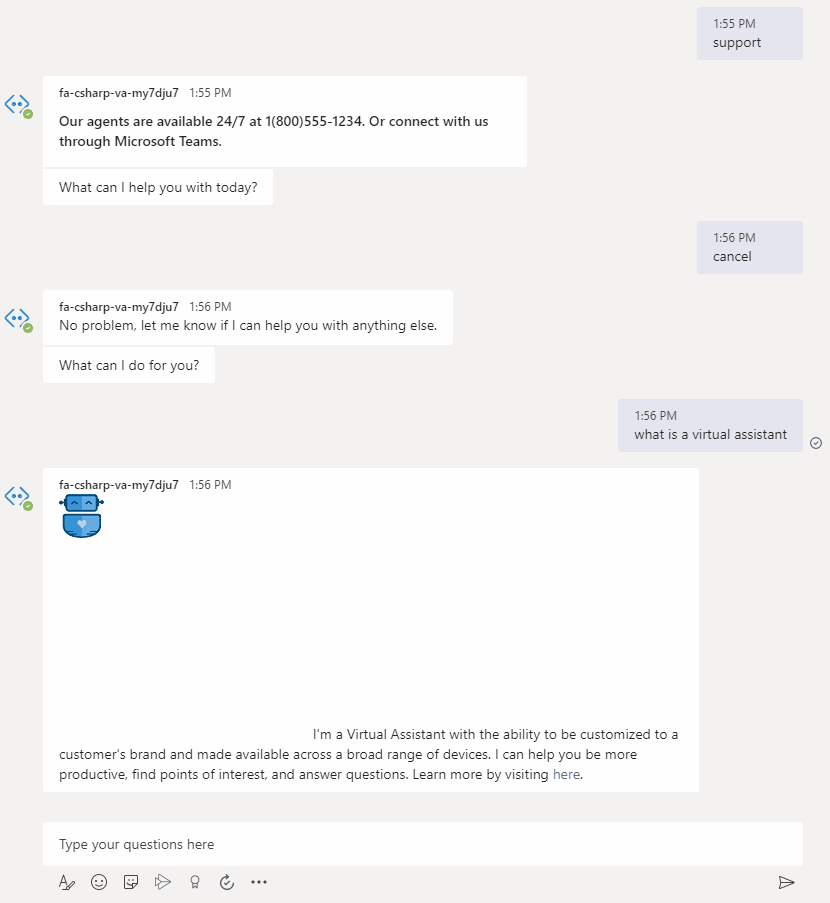Send praise using the badge icon
Viewport: 830px width, 903px height.
[195, 882]
